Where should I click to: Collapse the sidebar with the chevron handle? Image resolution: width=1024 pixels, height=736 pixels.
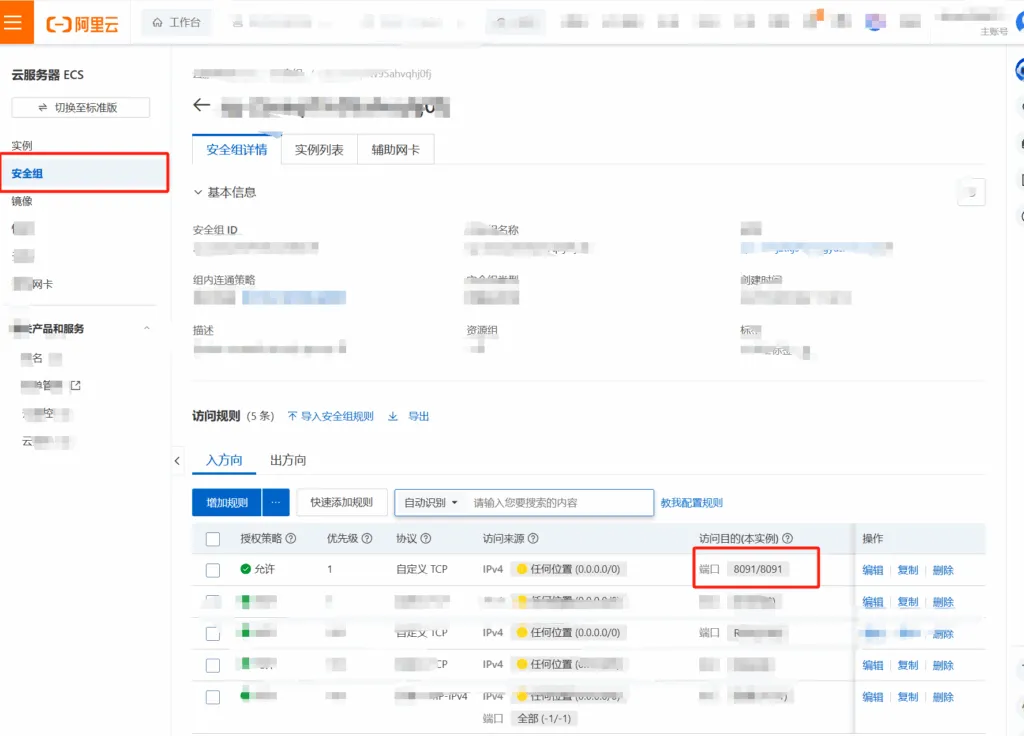coord(177,460)
